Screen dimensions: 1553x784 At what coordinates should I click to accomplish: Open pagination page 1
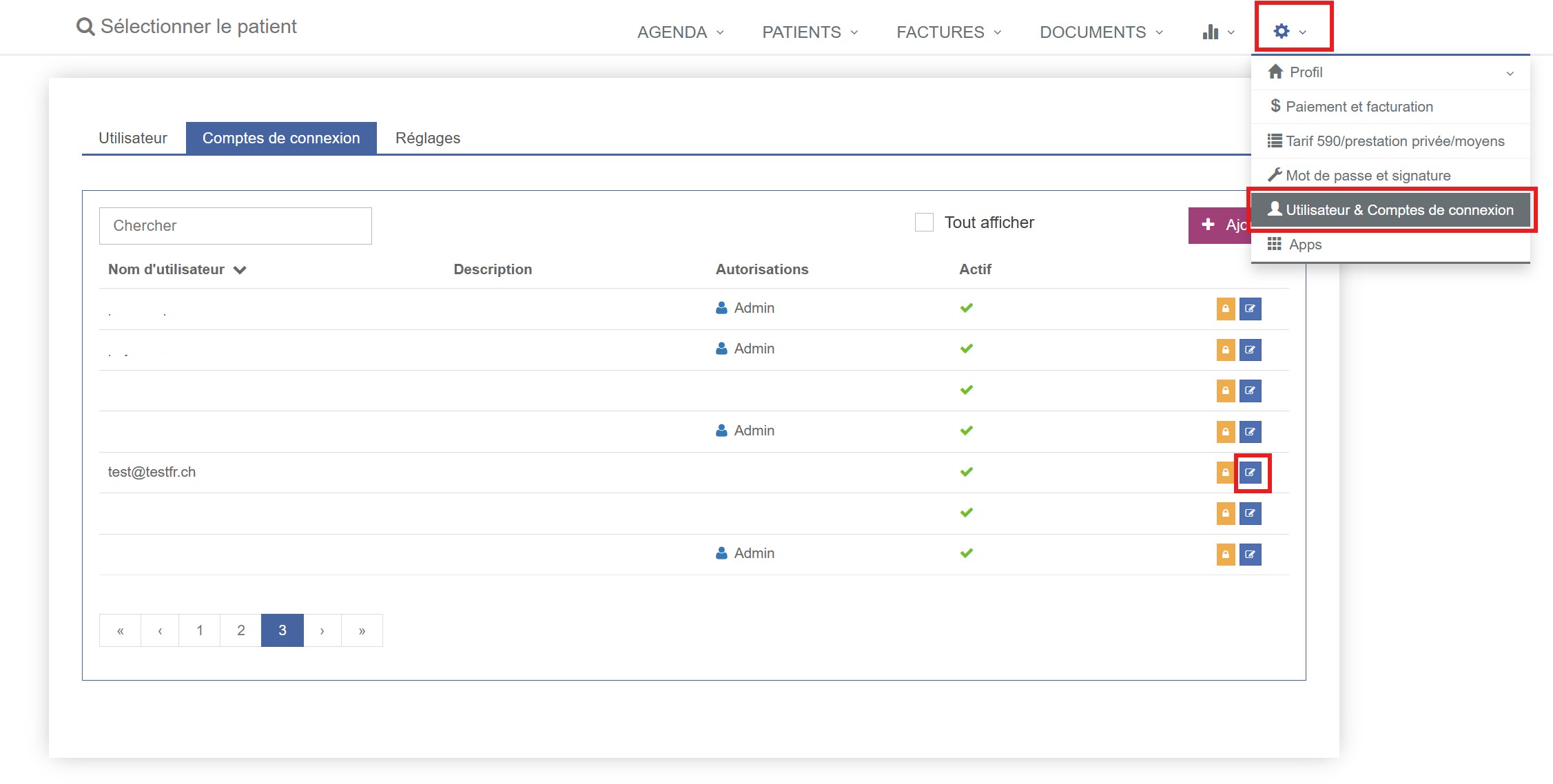click(x=200, y=630)
